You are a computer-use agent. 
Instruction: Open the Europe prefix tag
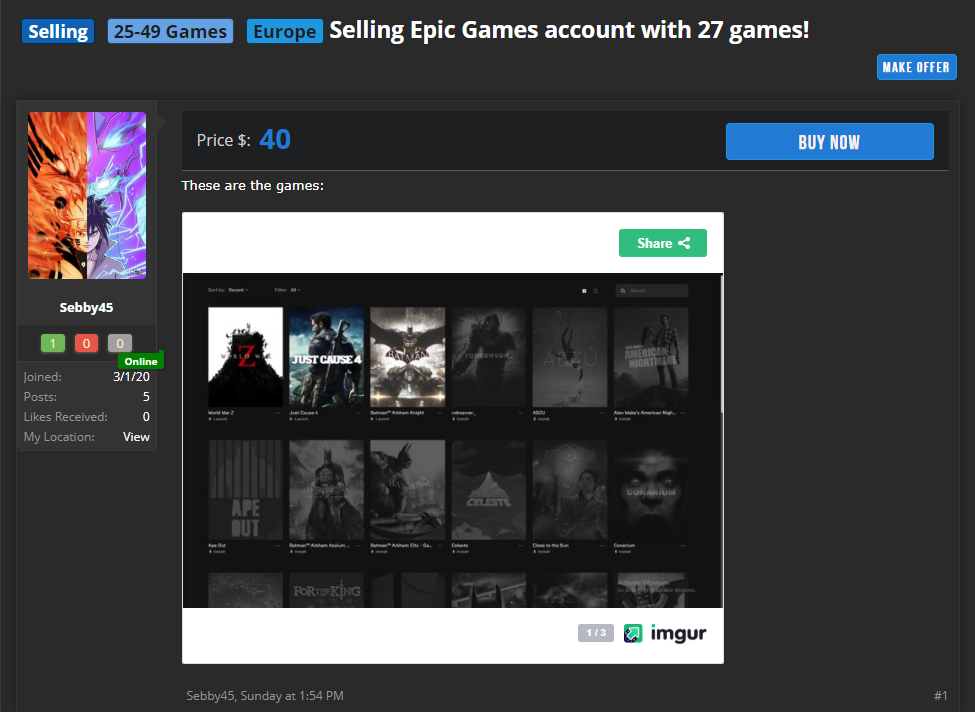click(285, 32)
